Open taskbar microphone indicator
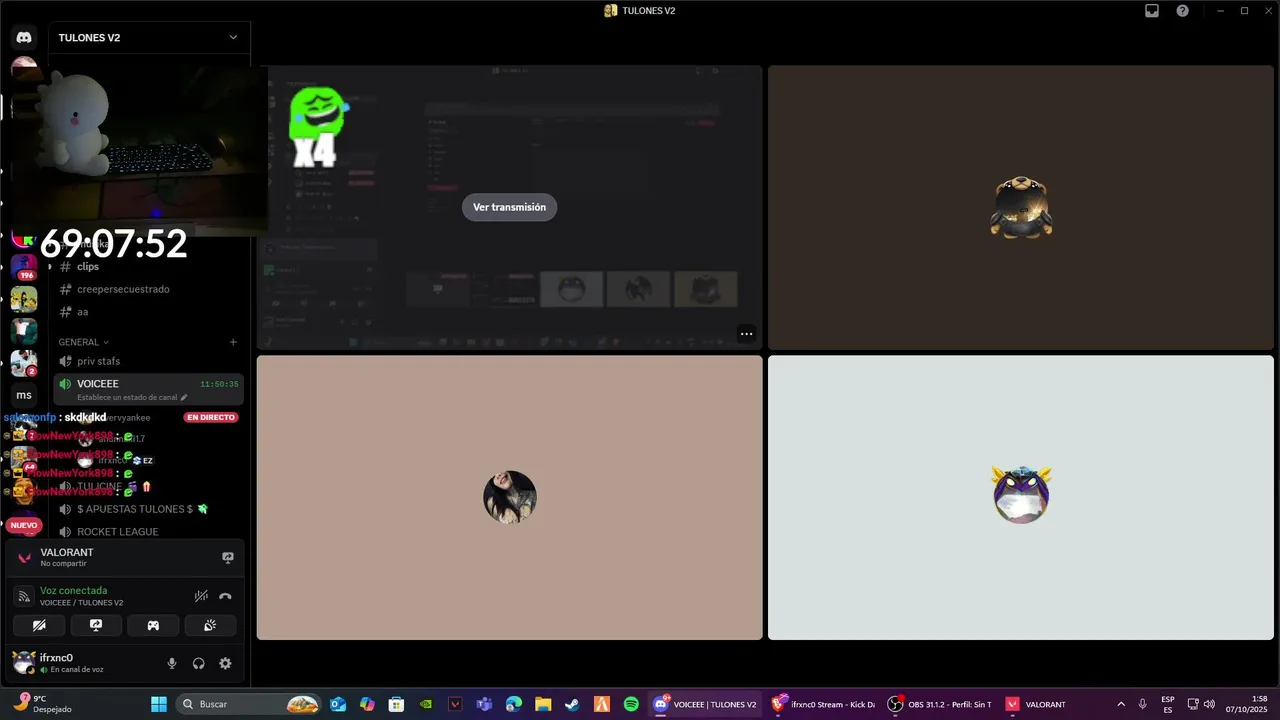The height and width of the screenshot is (720, 1280). pos(1143,704)
